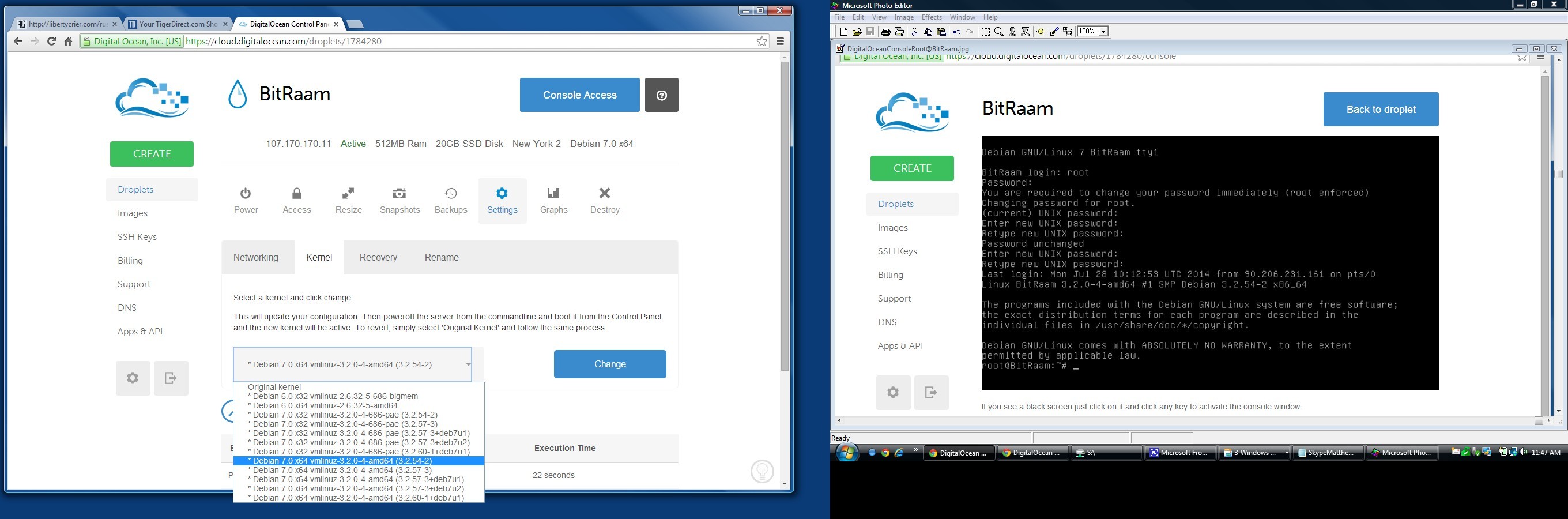1568x519 pixels.
Task: Click the account settings gear in Chrome sidebar
Action: (x=133, y=378)
